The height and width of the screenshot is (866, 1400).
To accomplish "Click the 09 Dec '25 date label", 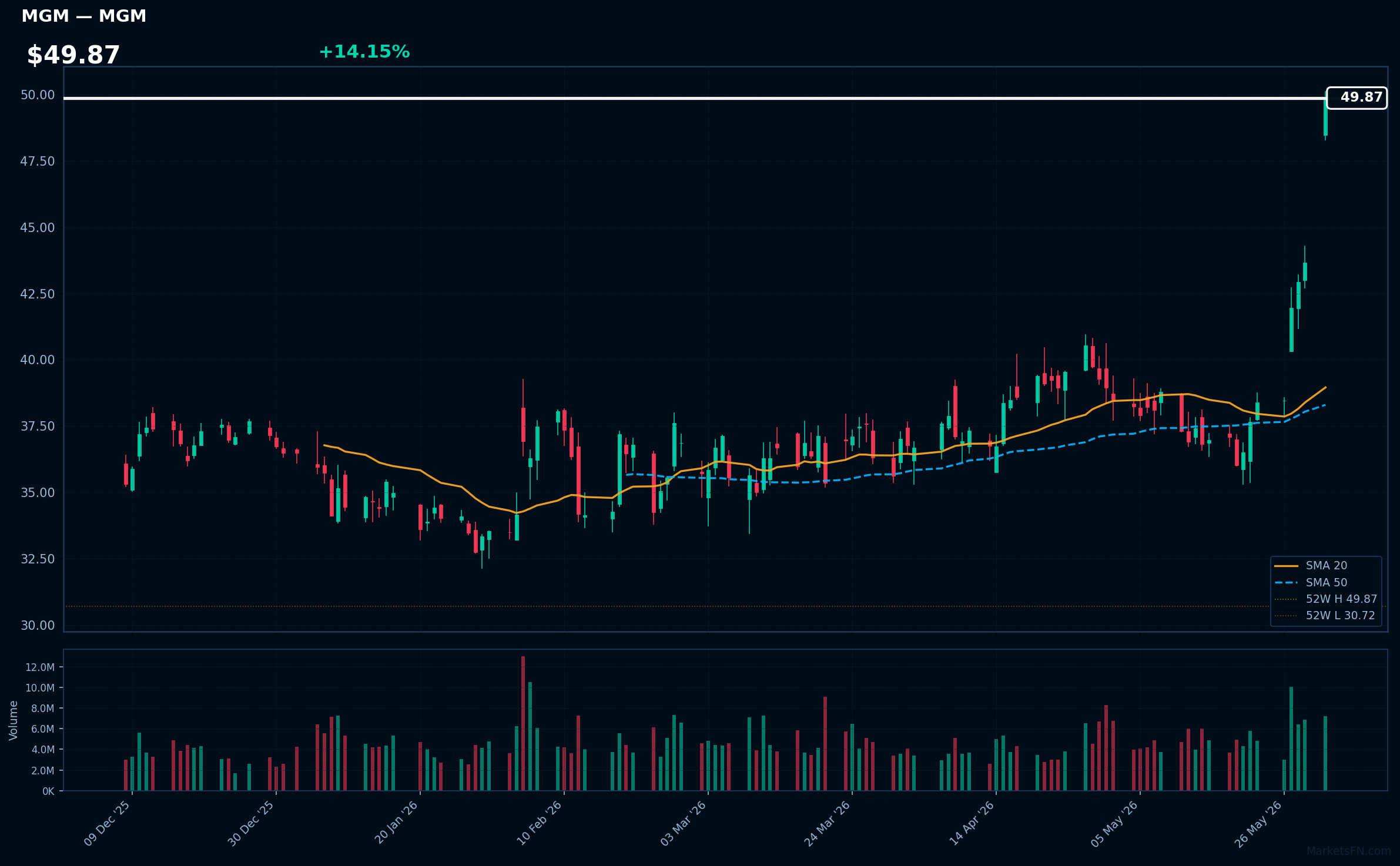I will (x=107, y=824).
